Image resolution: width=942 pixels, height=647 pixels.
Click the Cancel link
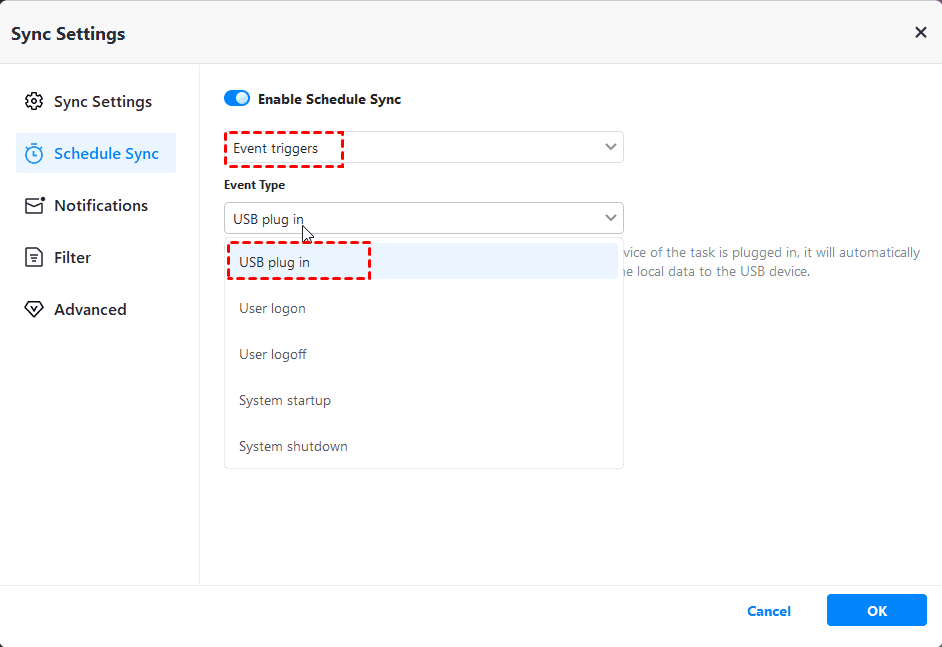click(769, 611)
